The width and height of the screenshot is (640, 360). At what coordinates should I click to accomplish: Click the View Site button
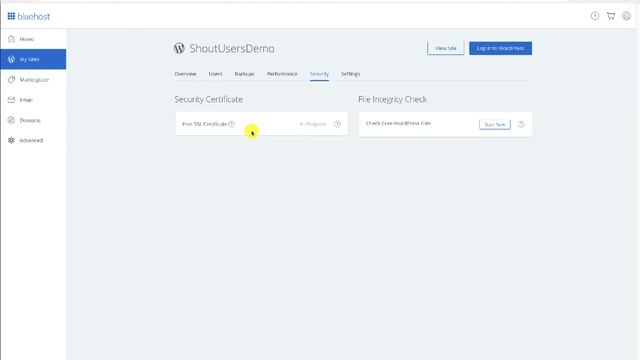tap(446, 48)
